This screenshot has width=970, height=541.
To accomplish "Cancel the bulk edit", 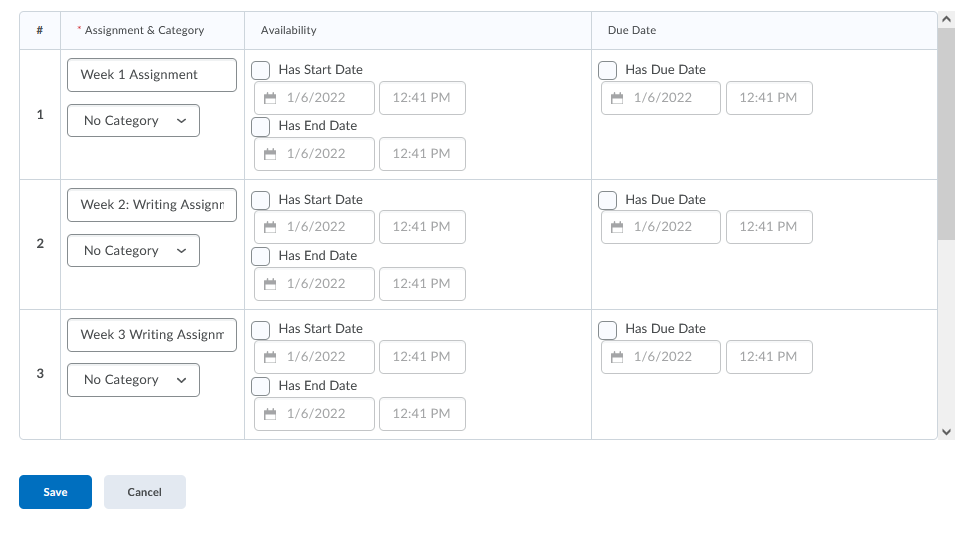I will point(144,492).
